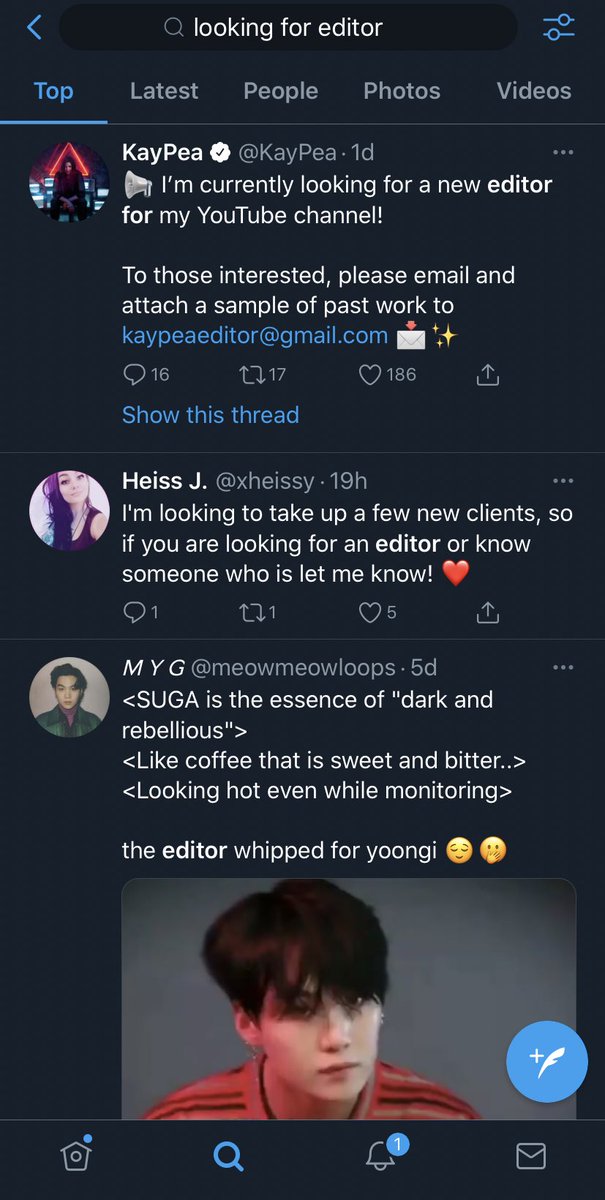
Task: Expand more options on KayPea's tweet
Action: pyautogui.click(x=563, y=153)
